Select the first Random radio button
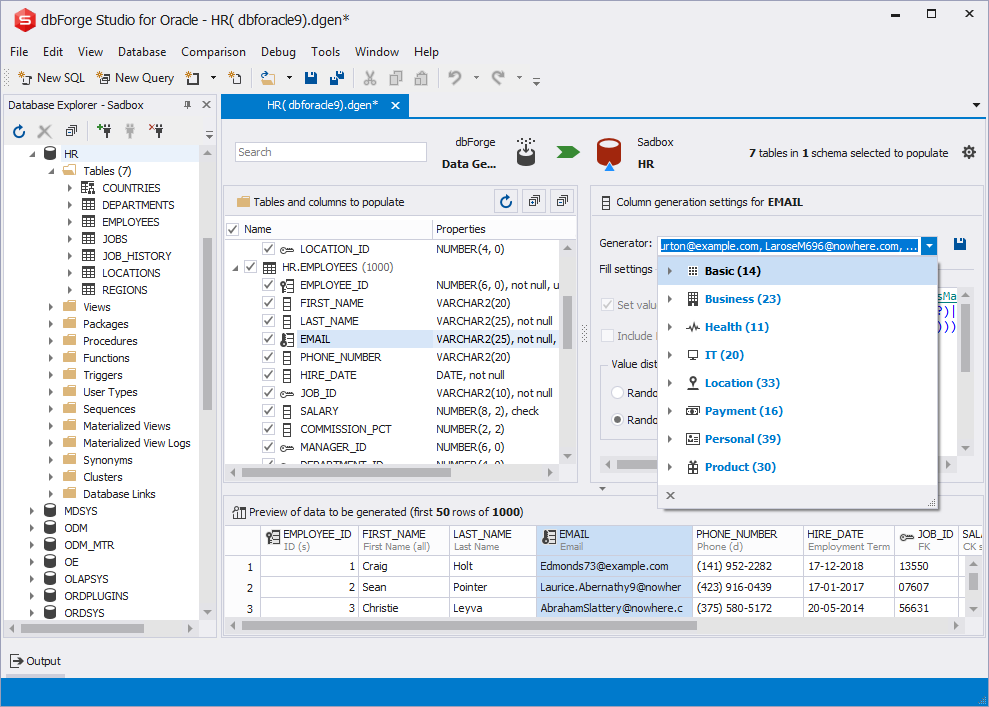Image resolution: width=989 pixels, height=707 pixels. pyautogui.click(x=617, y=392)
